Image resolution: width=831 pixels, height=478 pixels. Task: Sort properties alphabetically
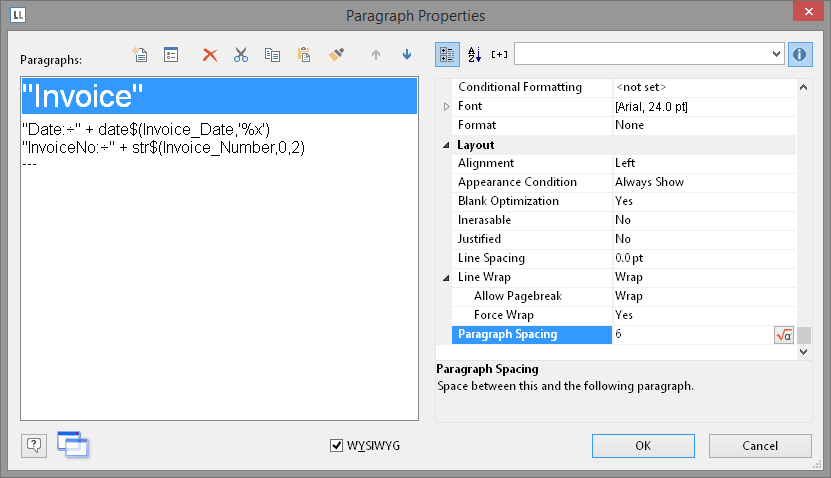[x=475, y=54]
